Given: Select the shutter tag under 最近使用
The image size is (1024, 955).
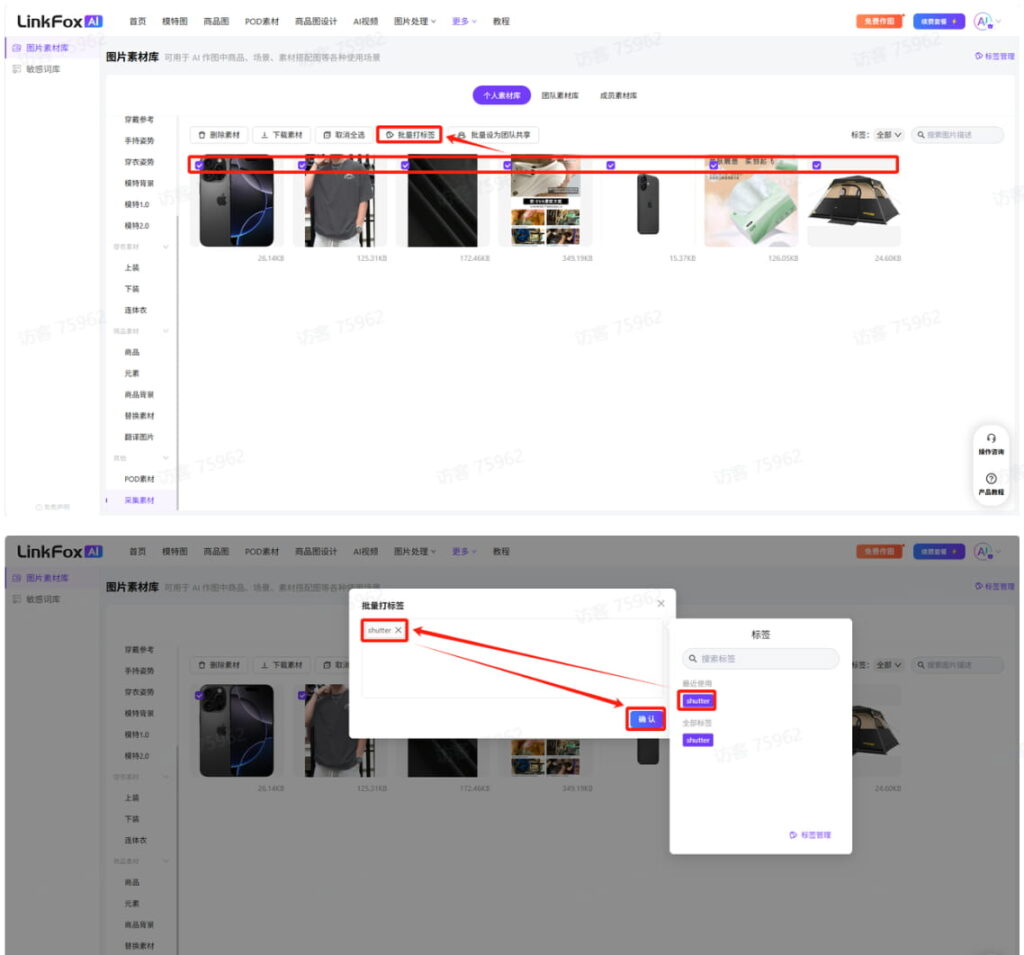Looking at the screenshot, I should coord(697,701).
